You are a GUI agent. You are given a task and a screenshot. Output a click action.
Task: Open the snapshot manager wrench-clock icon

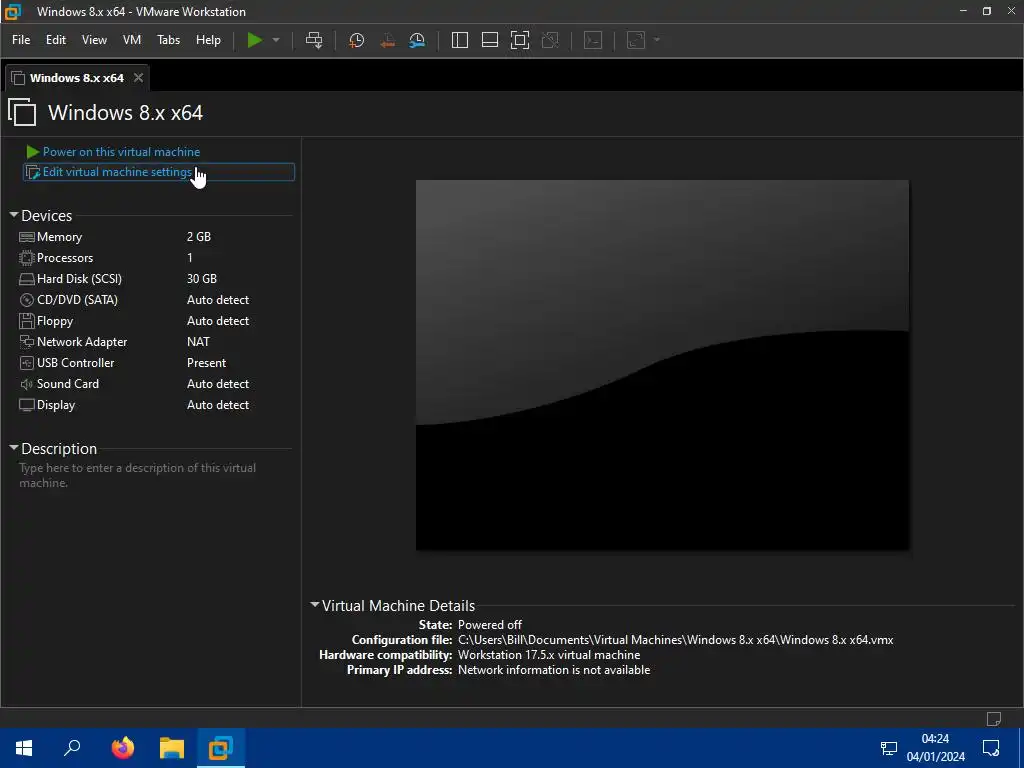pos(417,40)
